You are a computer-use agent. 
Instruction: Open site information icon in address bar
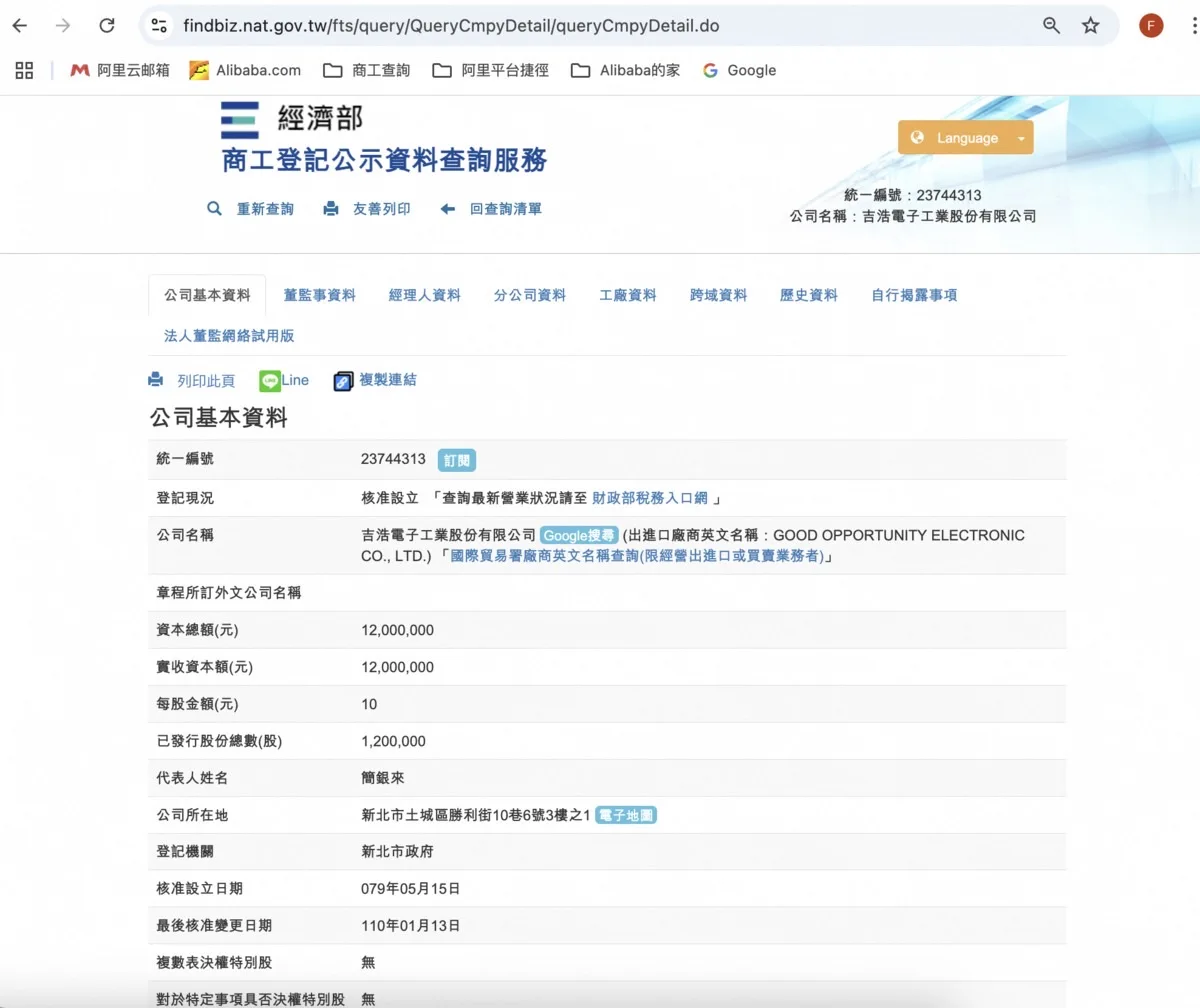click(x=159, y=26)
